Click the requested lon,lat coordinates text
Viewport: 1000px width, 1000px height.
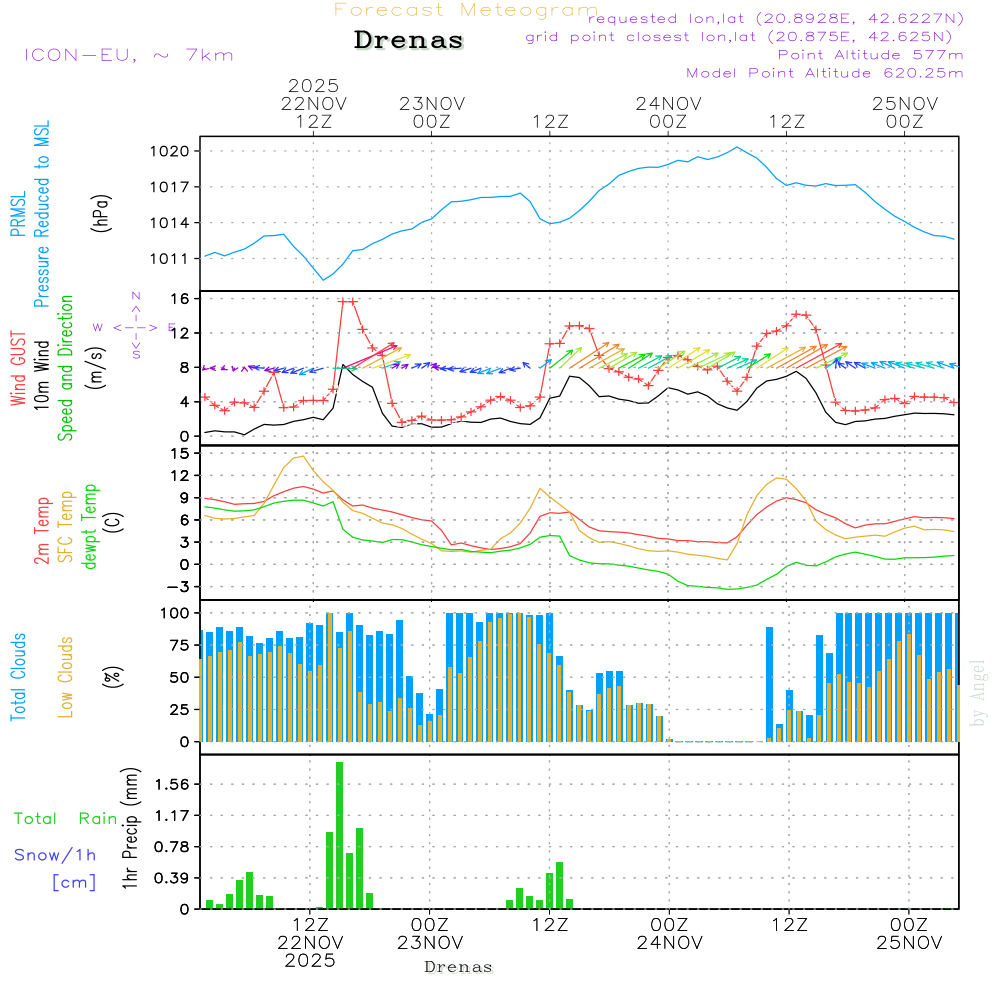(776, 19)
